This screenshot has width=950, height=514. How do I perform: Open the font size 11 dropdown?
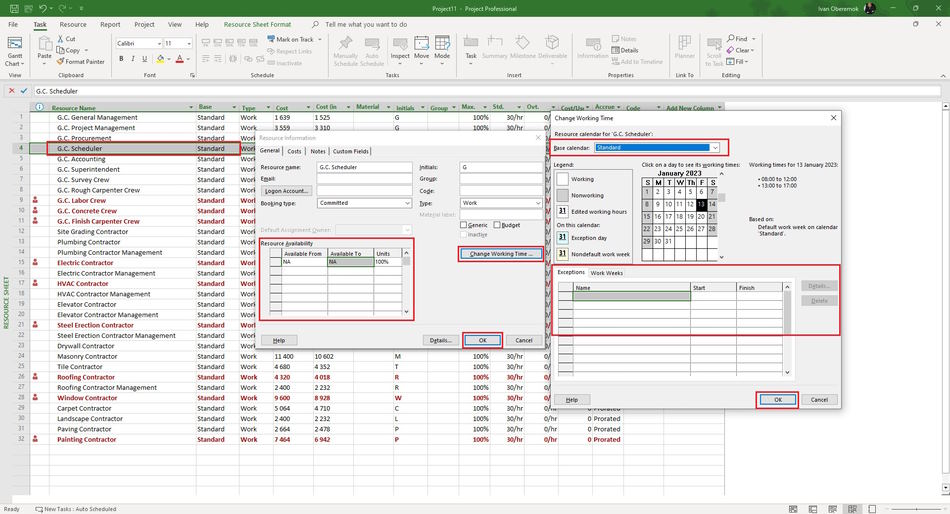189,44
